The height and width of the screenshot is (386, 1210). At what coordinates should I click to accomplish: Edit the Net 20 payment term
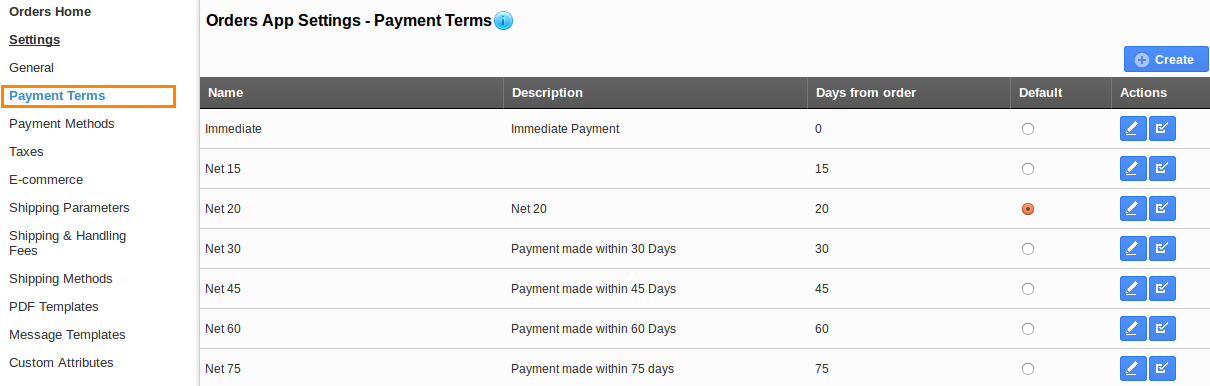[x=1133, y=209]
